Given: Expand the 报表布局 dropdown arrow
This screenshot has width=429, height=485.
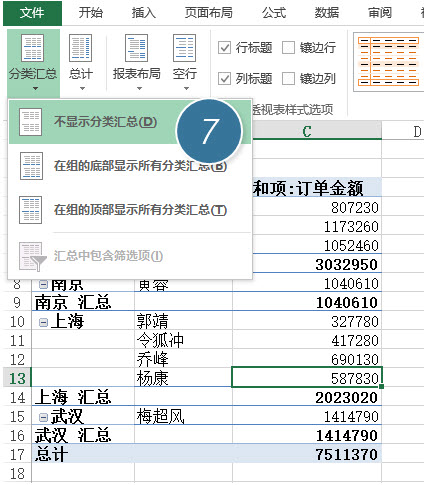Looking at the screenshot, I should 139,89.
